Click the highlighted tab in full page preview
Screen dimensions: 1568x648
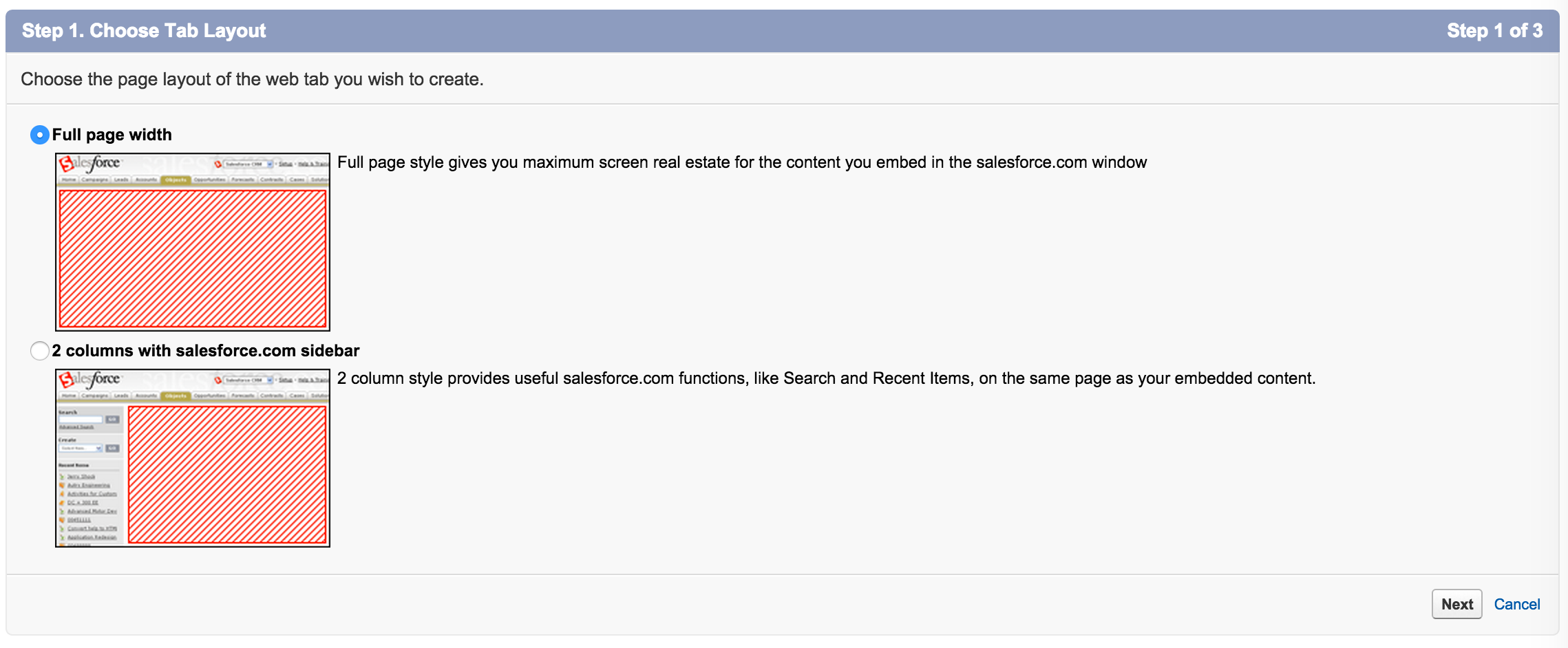(x=176, y=180)
